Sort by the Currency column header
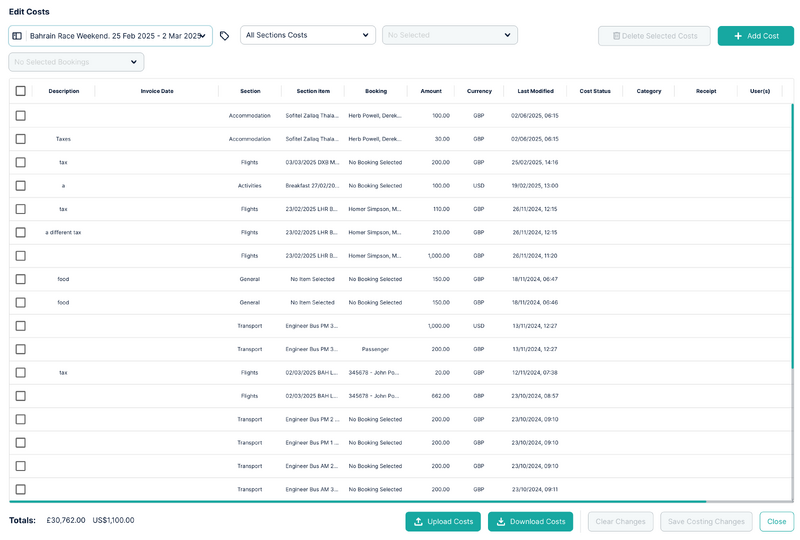 coord(479,91)
